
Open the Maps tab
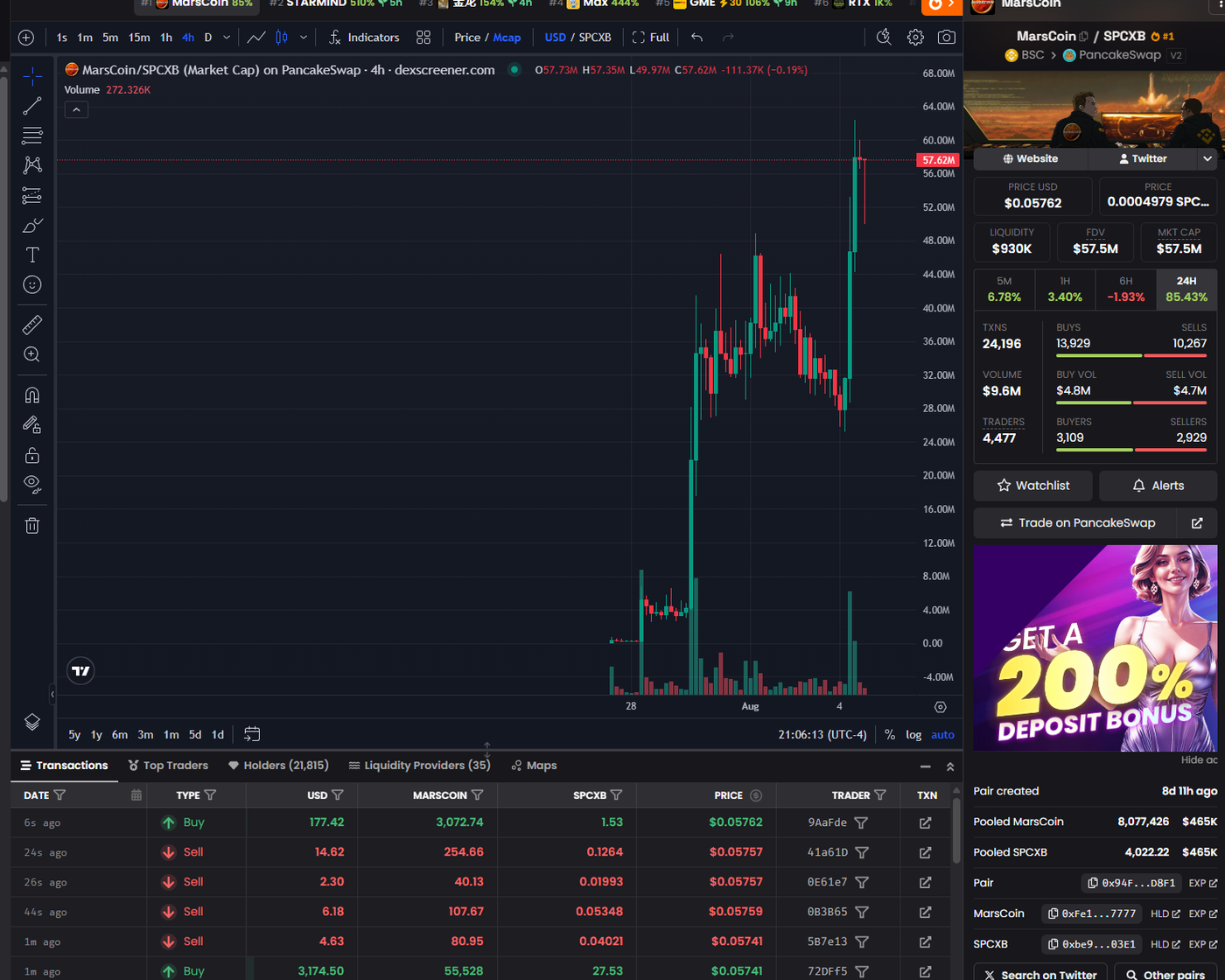pyautogui.click(x=534, y=766)
